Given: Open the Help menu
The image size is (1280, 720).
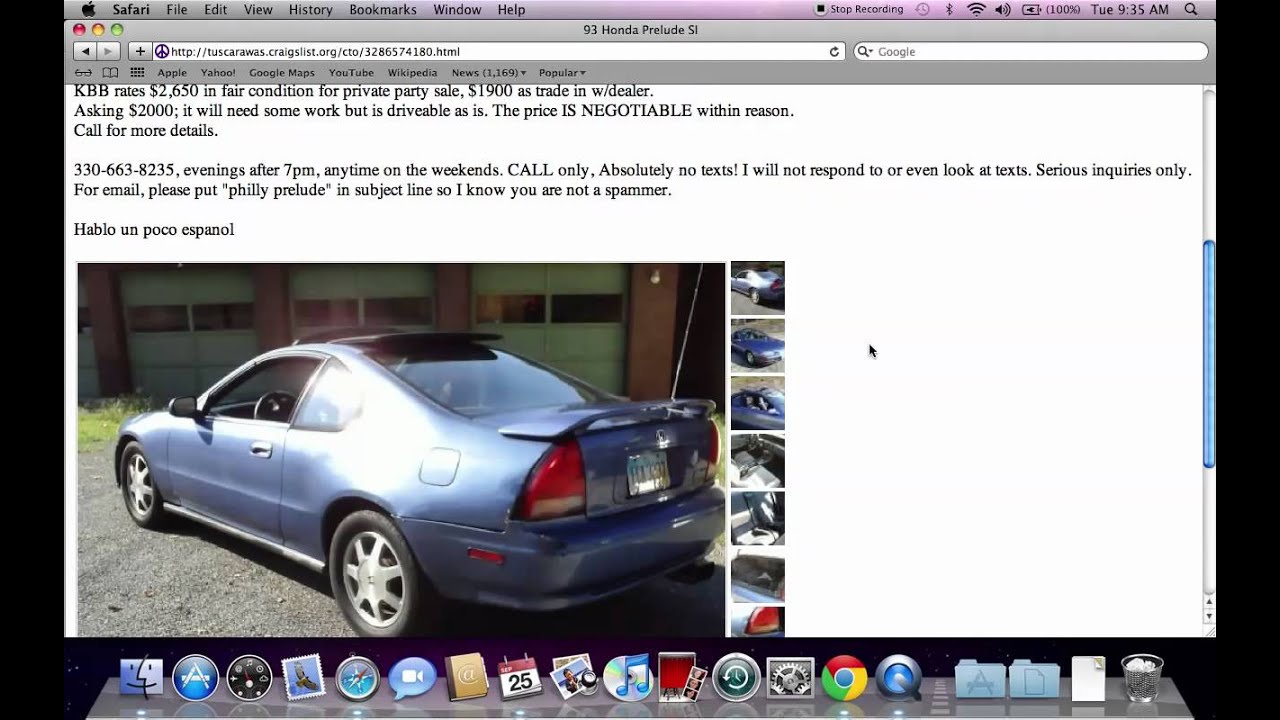Looking at the screenshot, I should 511,9.
